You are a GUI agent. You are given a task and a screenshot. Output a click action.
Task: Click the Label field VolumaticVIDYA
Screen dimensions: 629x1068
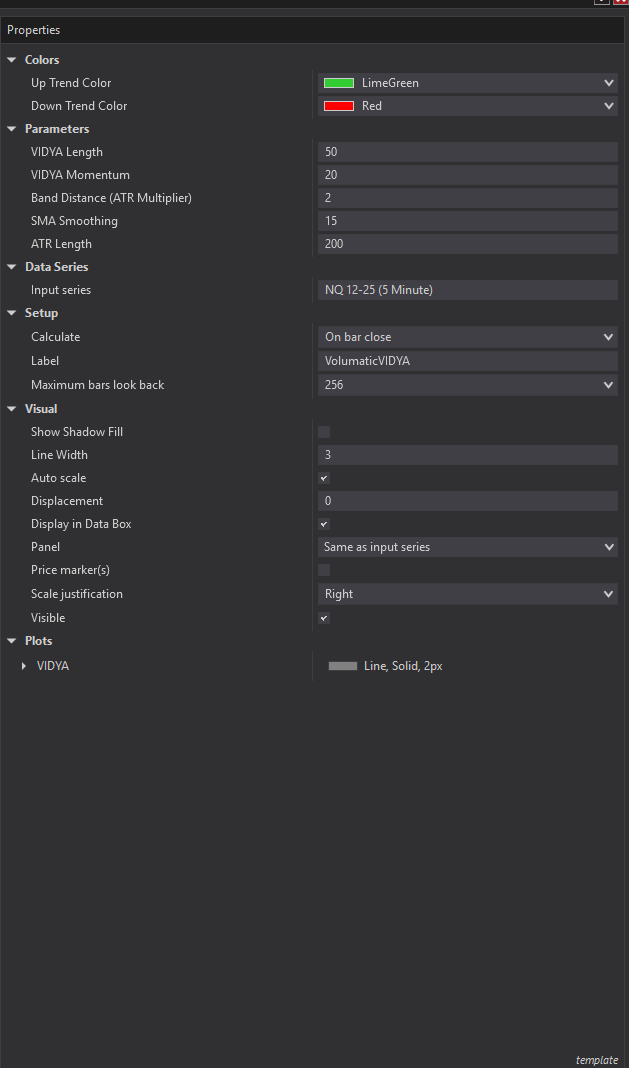(x=467, y=361)
